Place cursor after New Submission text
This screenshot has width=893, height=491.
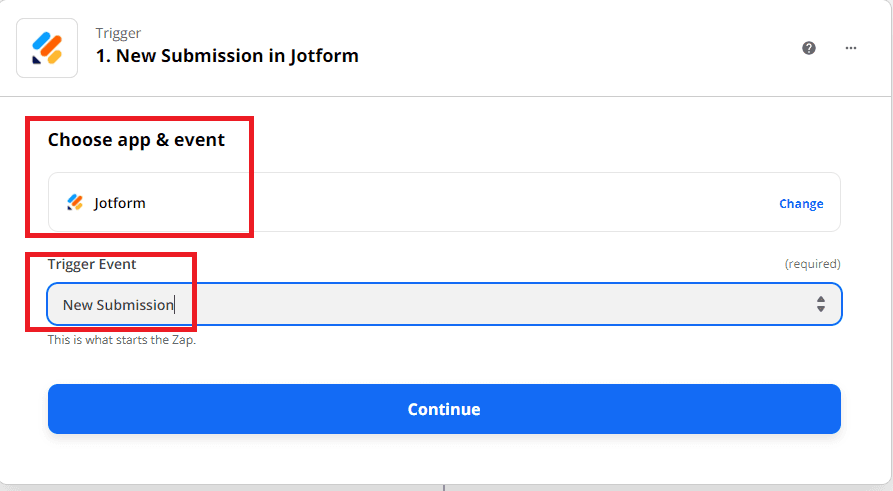(174, 305)
